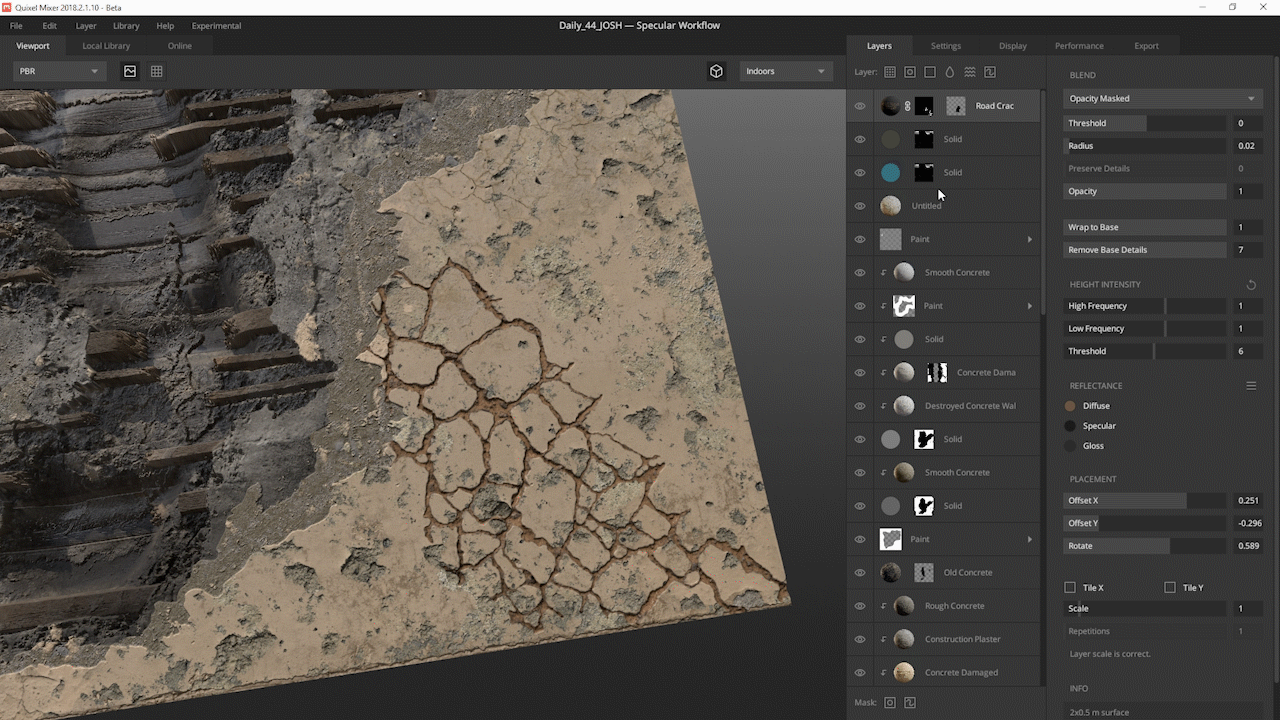
Task: Click the water drop layer icon
Action: (949, 72)
